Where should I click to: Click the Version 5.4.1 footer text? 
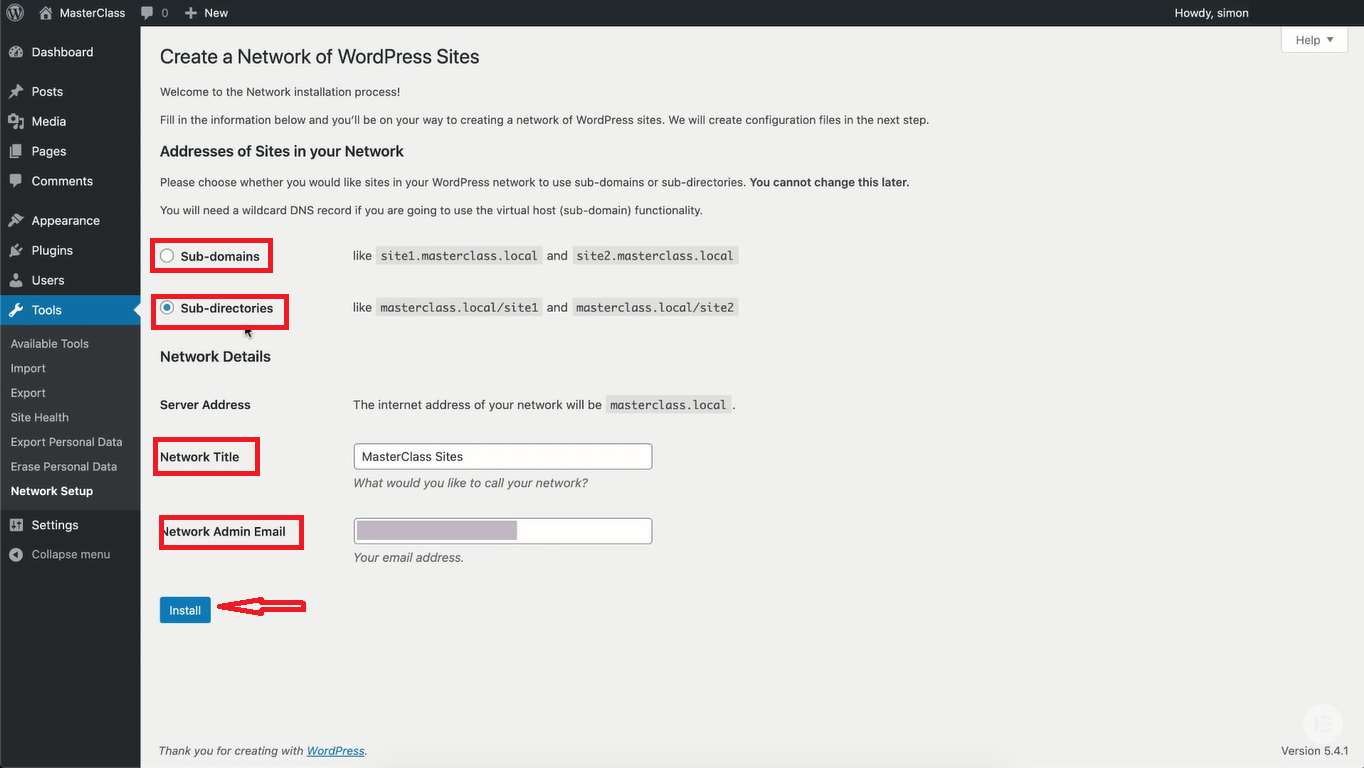tap(1315, 750)
